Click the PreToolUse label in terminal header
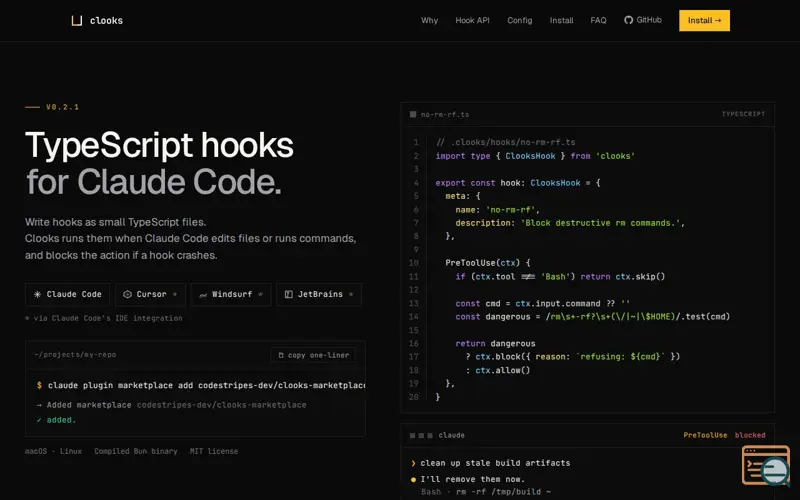The height and width of the screenshot is (500, 800). pyautogui.click(x=705, y=435)
